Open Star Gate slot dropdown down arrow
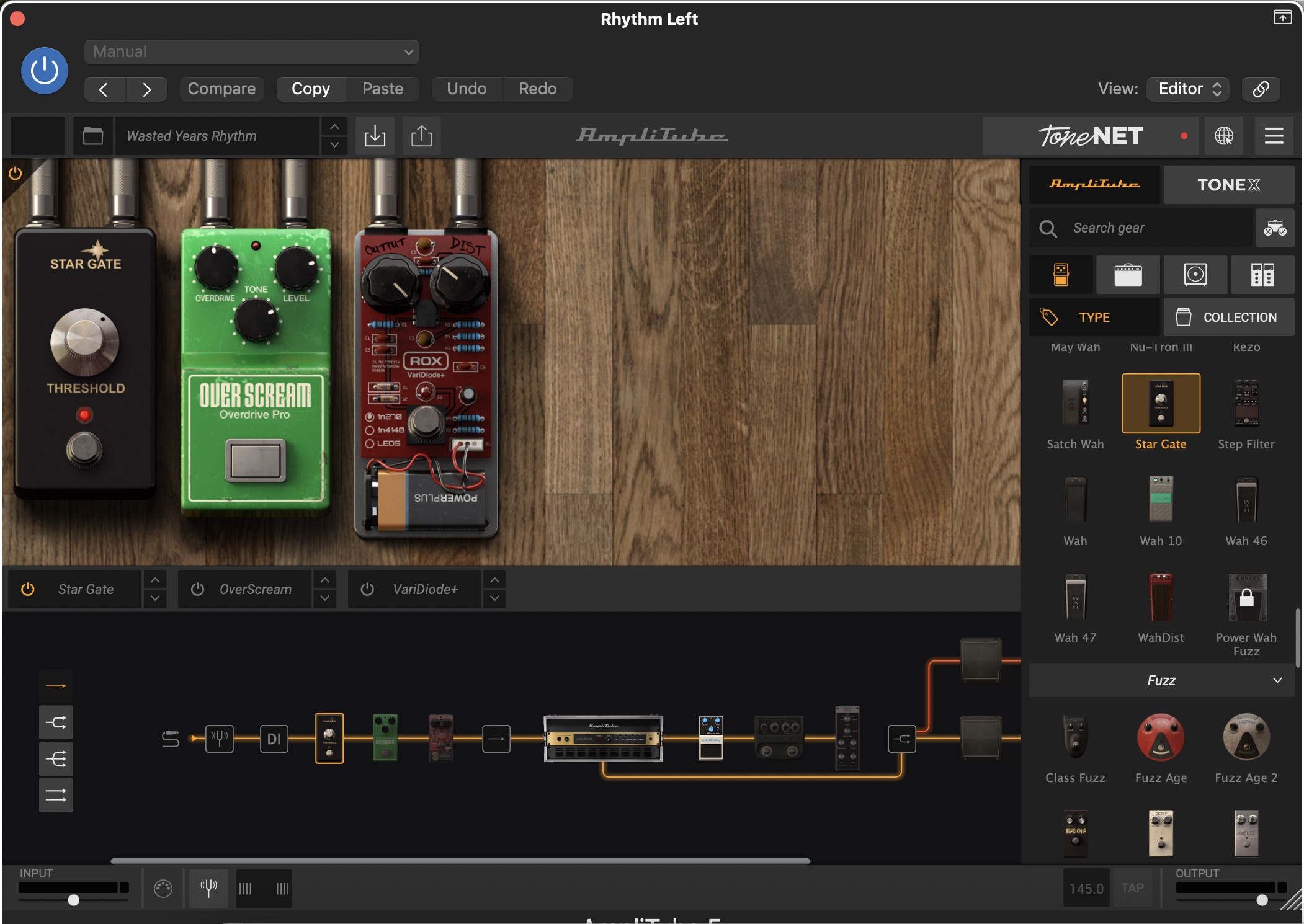The width and height of the screenshot is (1304, 924). coord(155,598)
